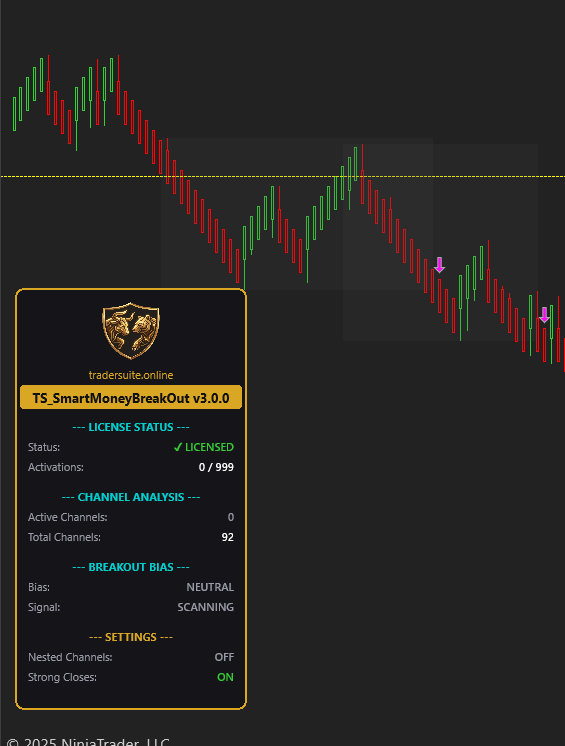The image size is (565, 746).
Task: Click the Nested Channels OFF value
Action: coord(224,657)
